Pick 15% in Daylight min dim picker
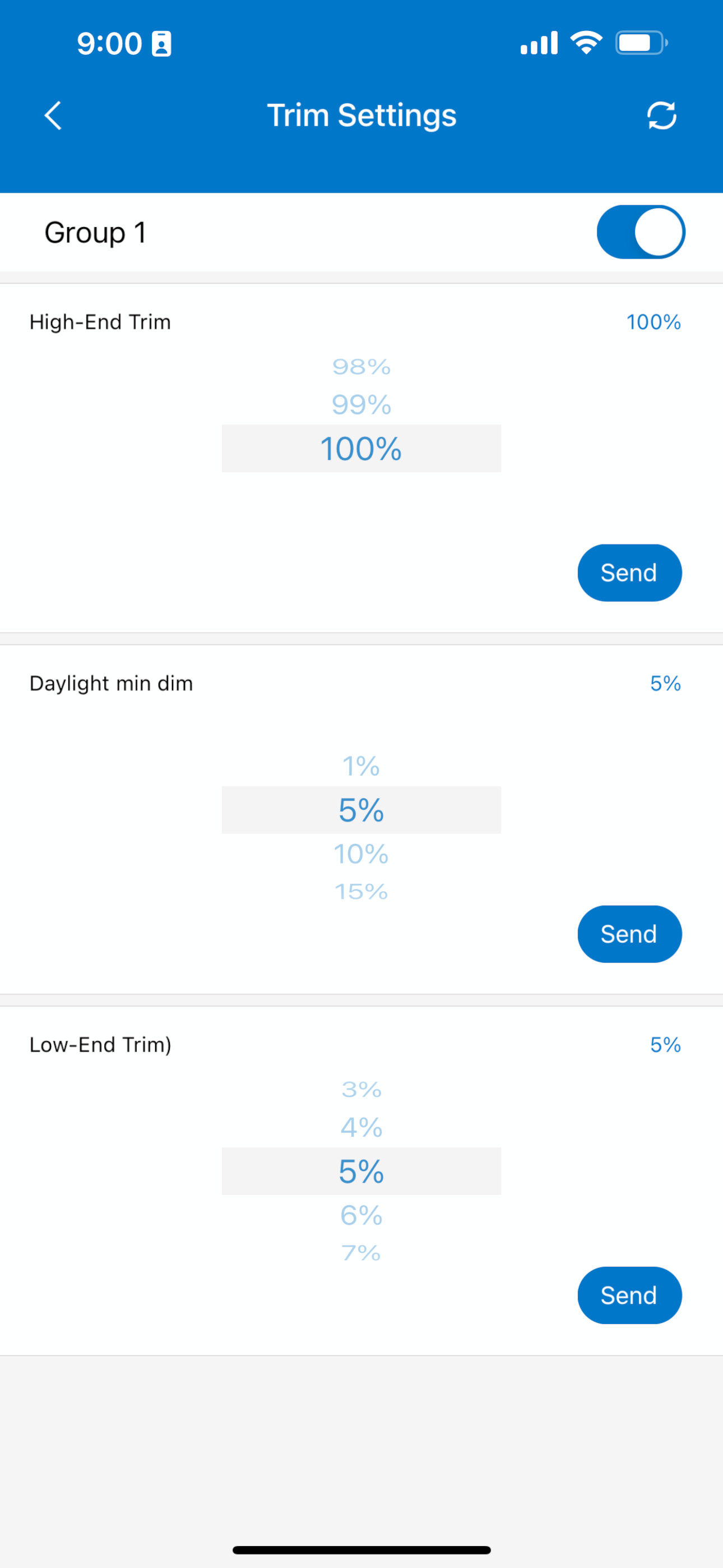This screenshot has height=1568, width=723. point(361,892)
